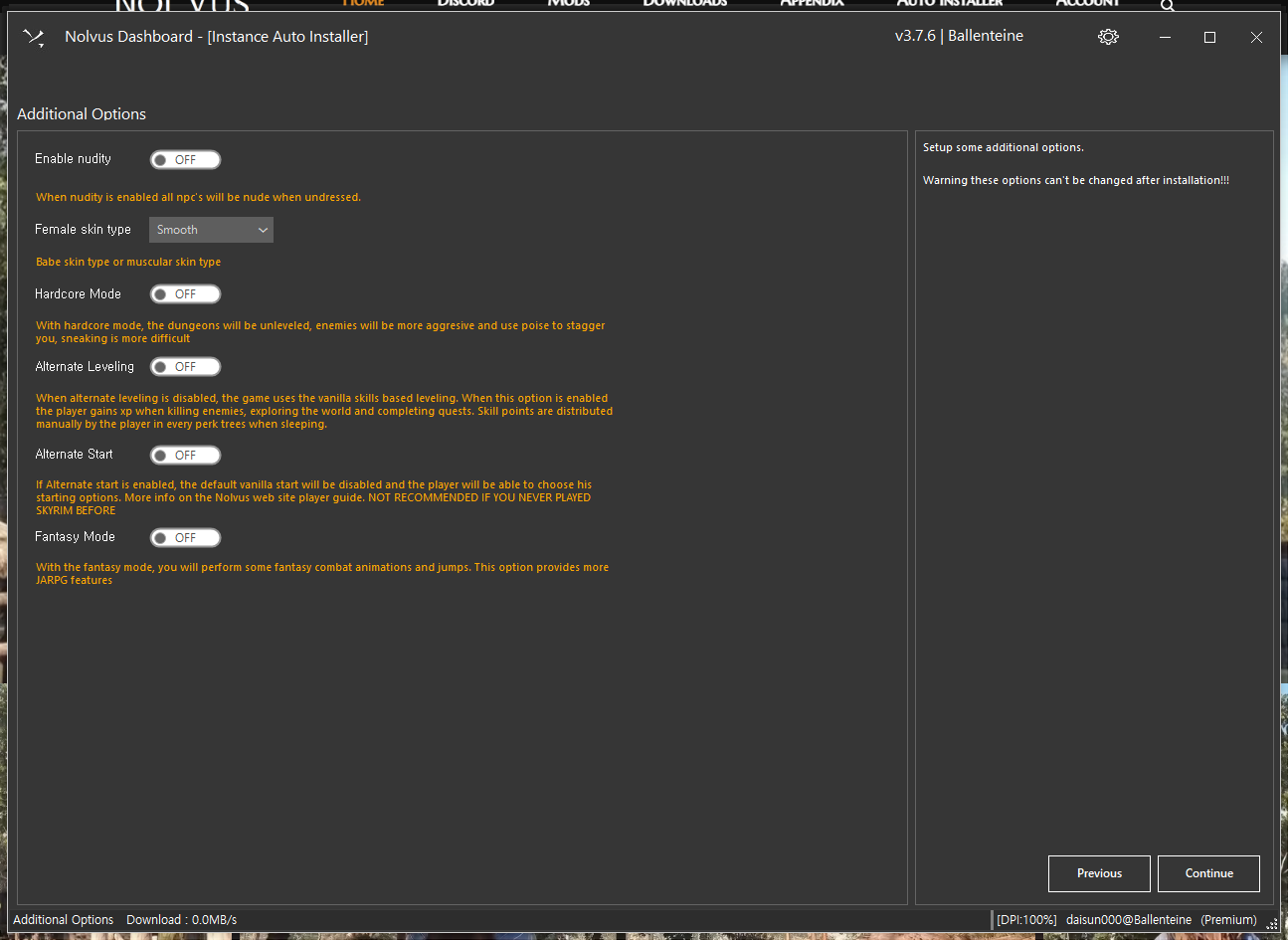
Task: Open AUTO INSTALLER menu on background website
Action: pyautogui.click(x=950, y=3)
